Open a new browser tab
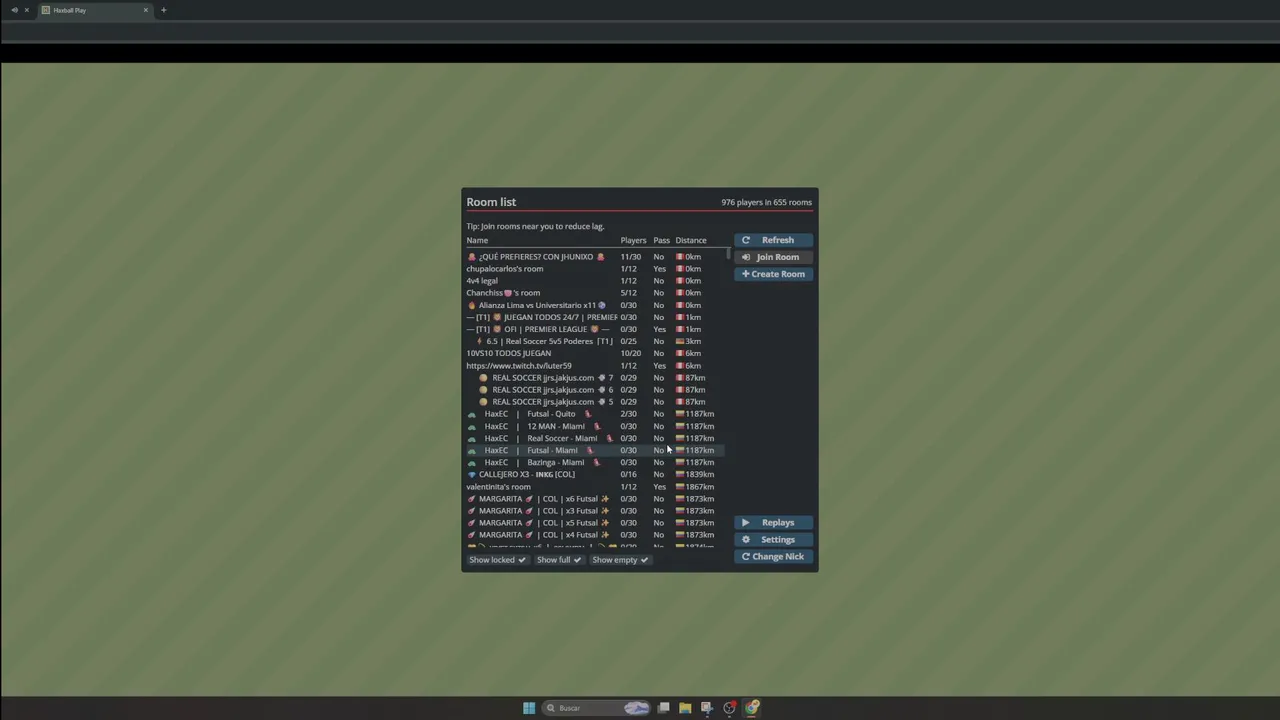The width and height of the screenshot is (1280, 720). pos(164,10)
